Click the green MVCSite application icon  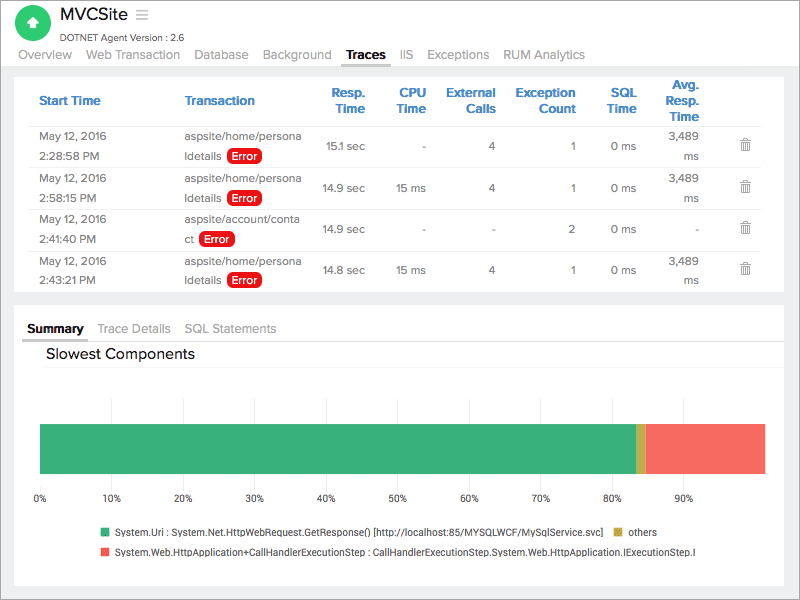33,22
